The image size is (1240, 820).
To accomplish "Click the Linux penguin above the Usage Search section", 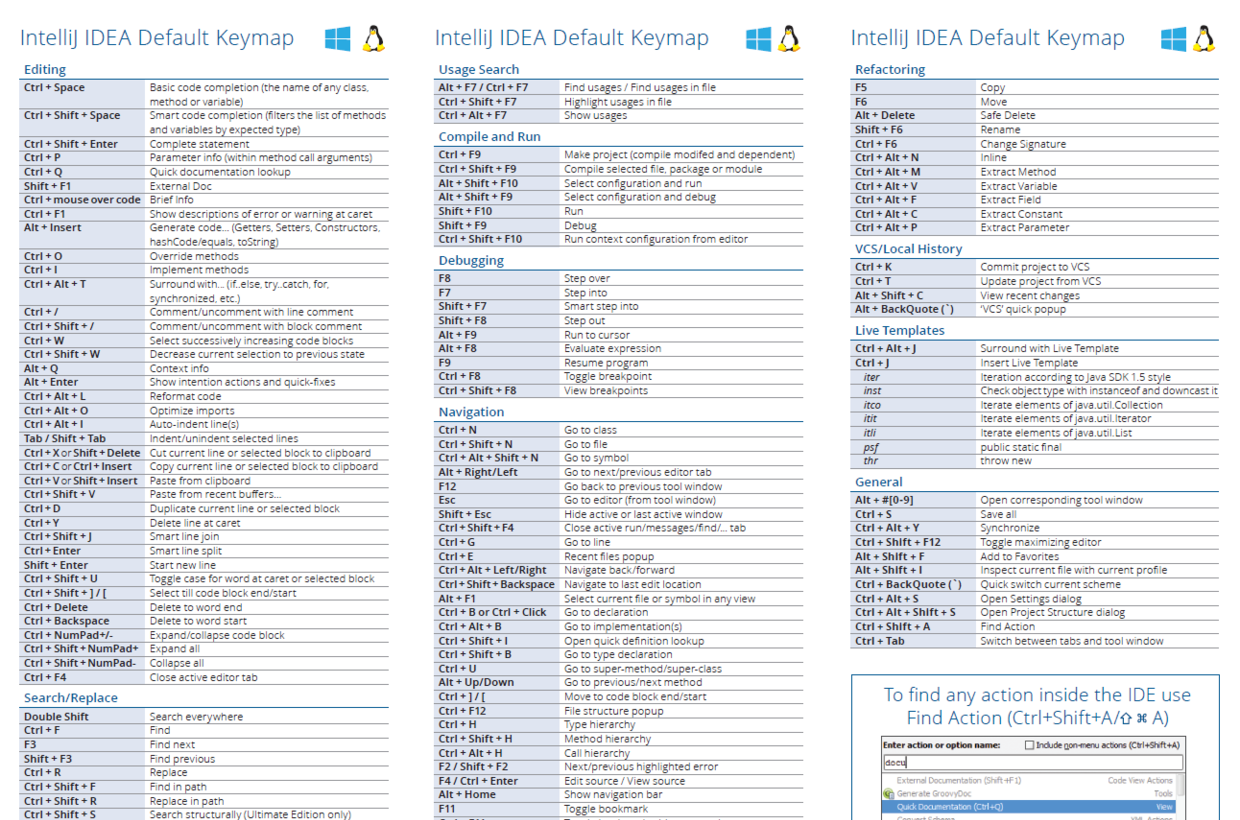I will (x=789, y=39).
